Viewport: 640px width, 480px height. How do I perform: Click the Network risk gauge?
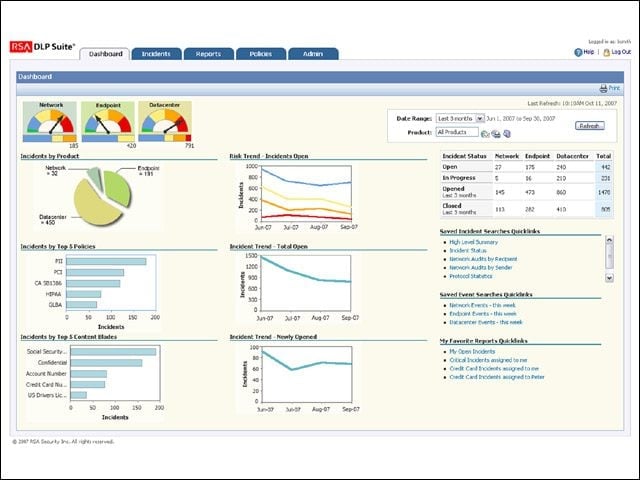50,122
